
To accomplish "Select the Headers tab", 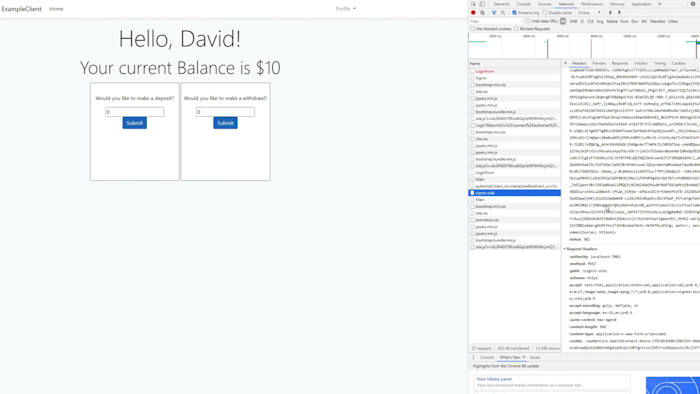I will coord(579,63).
